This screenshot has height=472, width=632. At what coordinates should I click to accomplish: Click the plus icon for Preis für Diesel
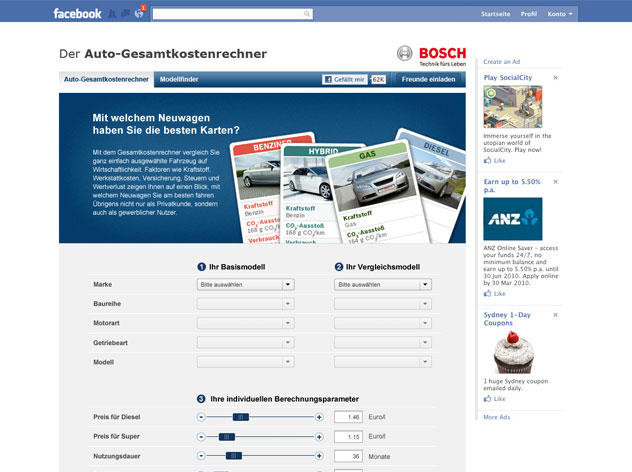319,416
